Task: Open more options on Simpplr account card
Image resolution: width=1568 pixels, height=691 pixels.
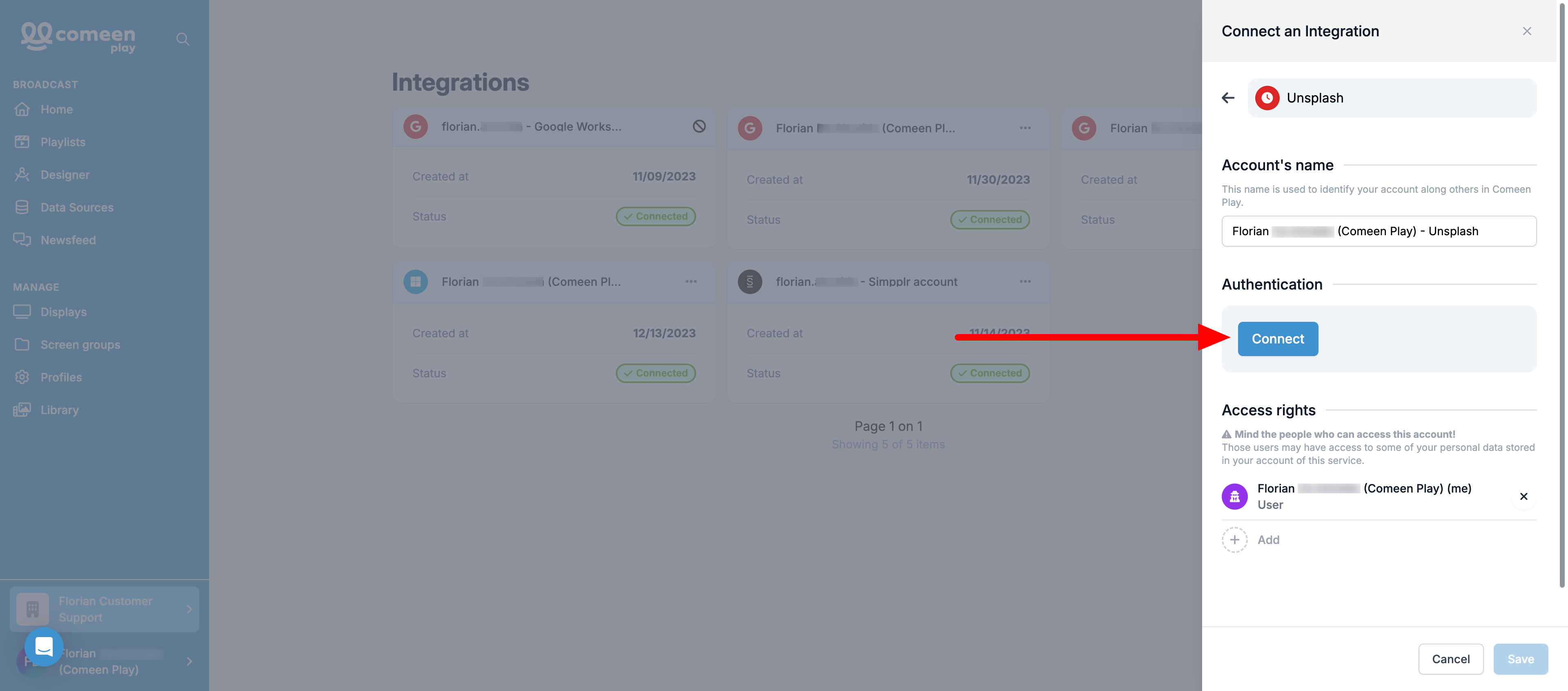Action: [x=1026, y=282]
